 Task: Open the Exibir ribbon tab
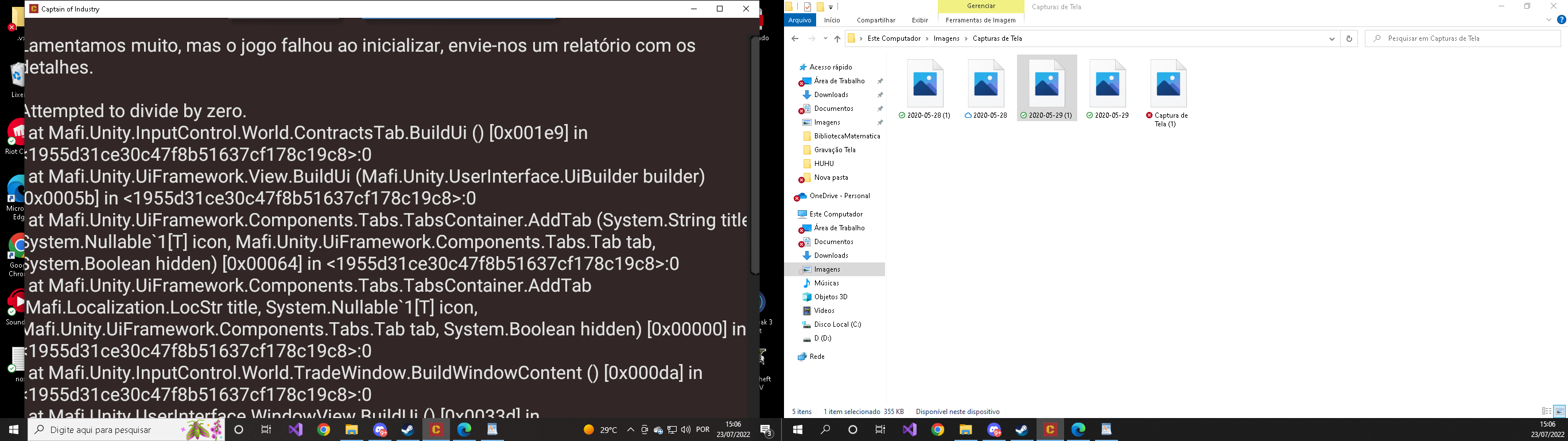pos(920,20)
